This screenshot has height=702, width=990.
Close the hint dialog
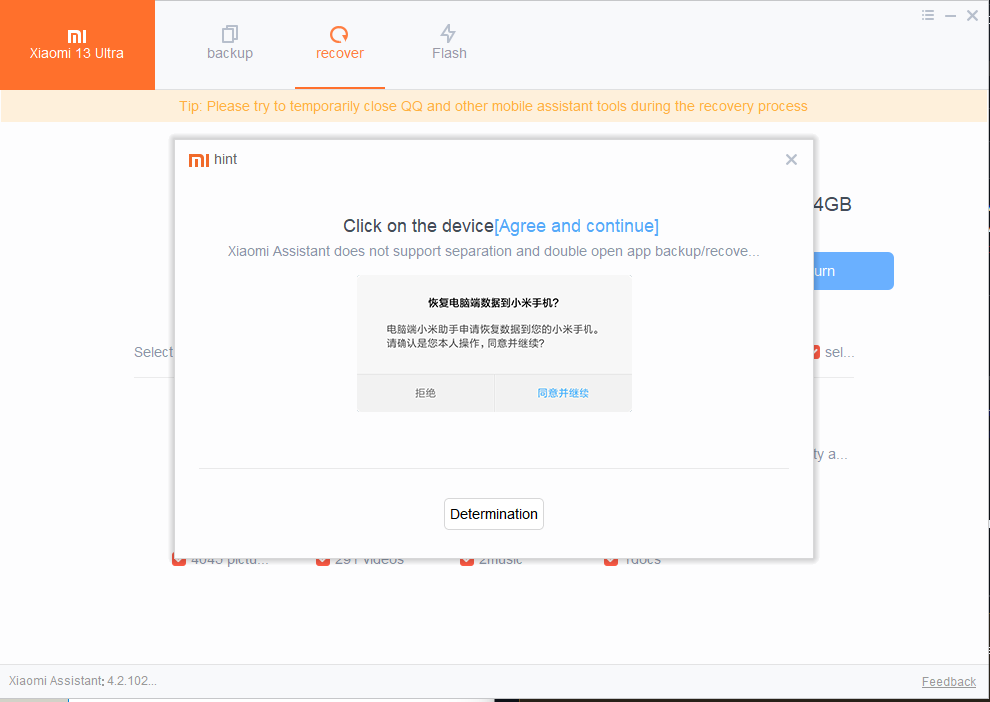pyautogui.click(x=791, y=160)
